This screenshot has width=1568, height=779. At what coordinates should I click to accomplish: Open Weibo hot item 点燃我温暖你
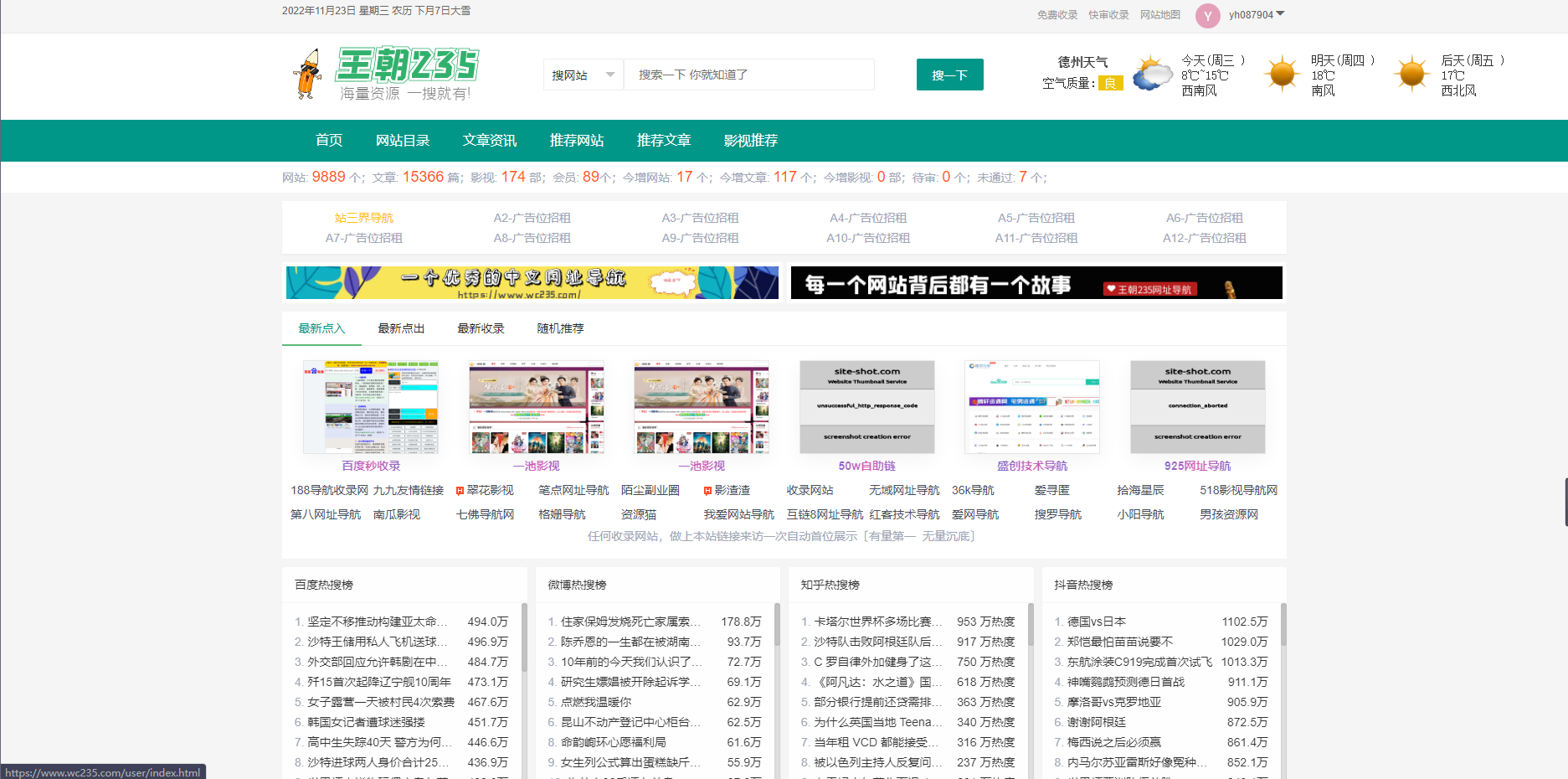pyautogui.click(x=596, y=702)
